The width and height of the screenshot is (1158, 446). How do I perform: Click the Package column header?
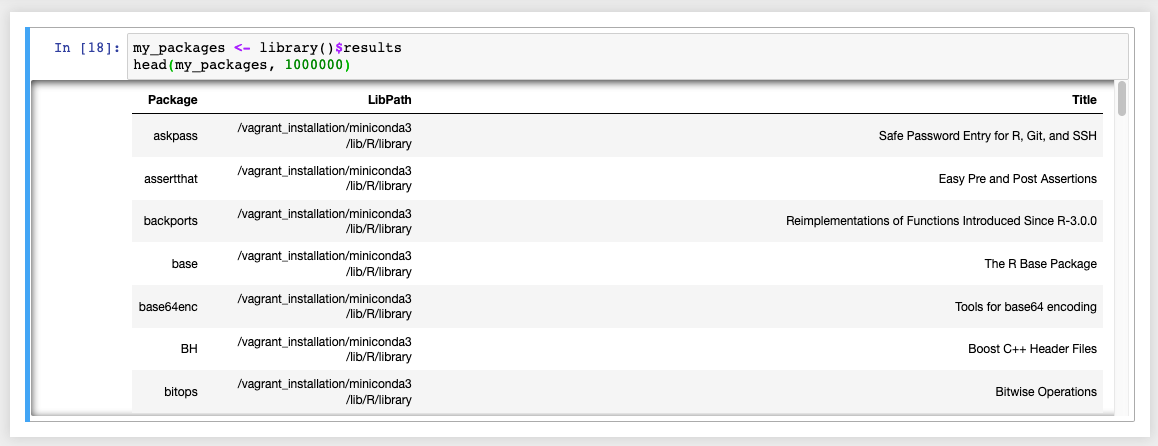[172, 100]
